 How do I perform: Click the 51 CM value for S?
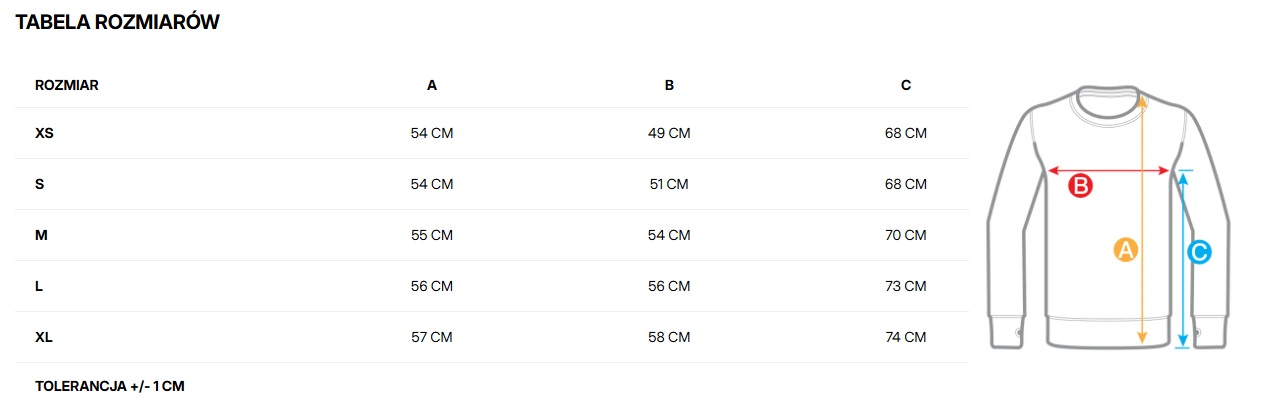pos(669,184)
